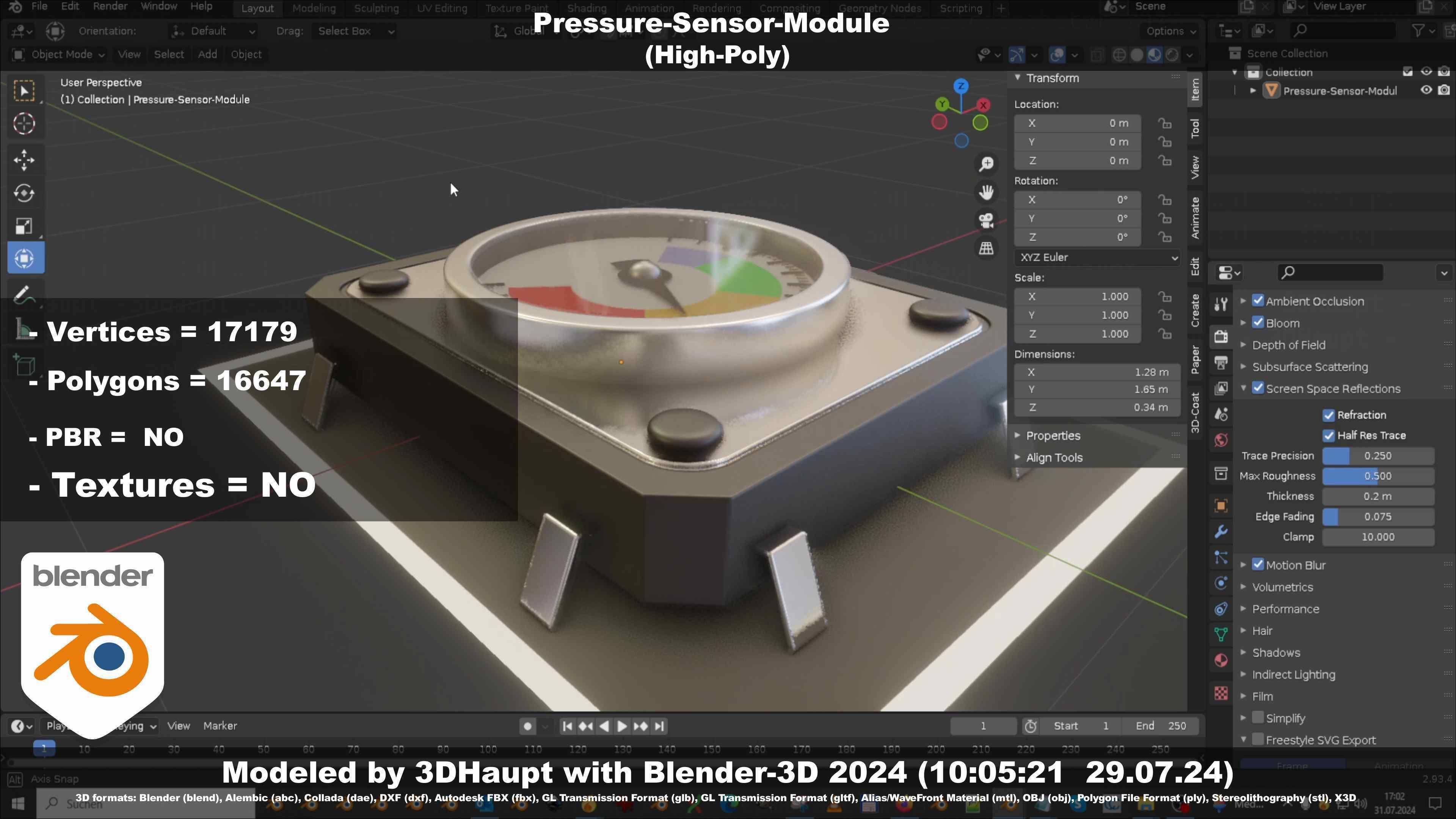Viewport: 1456px width, 819px height.
Task: Expand the Volumetrics panel
Action: [x=1282, y=587]
